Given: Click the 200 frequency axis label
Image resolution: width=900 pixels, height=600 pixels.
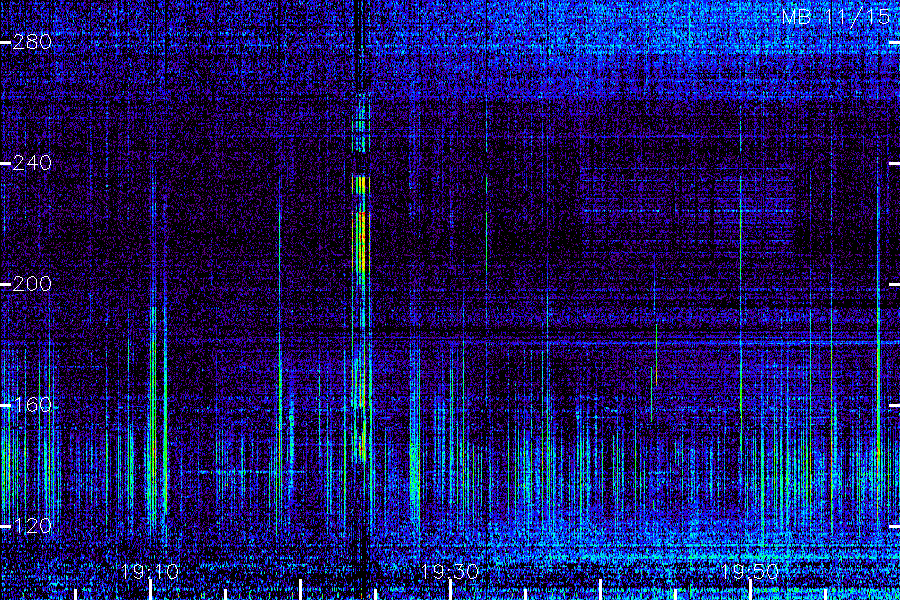Looking at the screenshot, I should (x=32, y=284).
